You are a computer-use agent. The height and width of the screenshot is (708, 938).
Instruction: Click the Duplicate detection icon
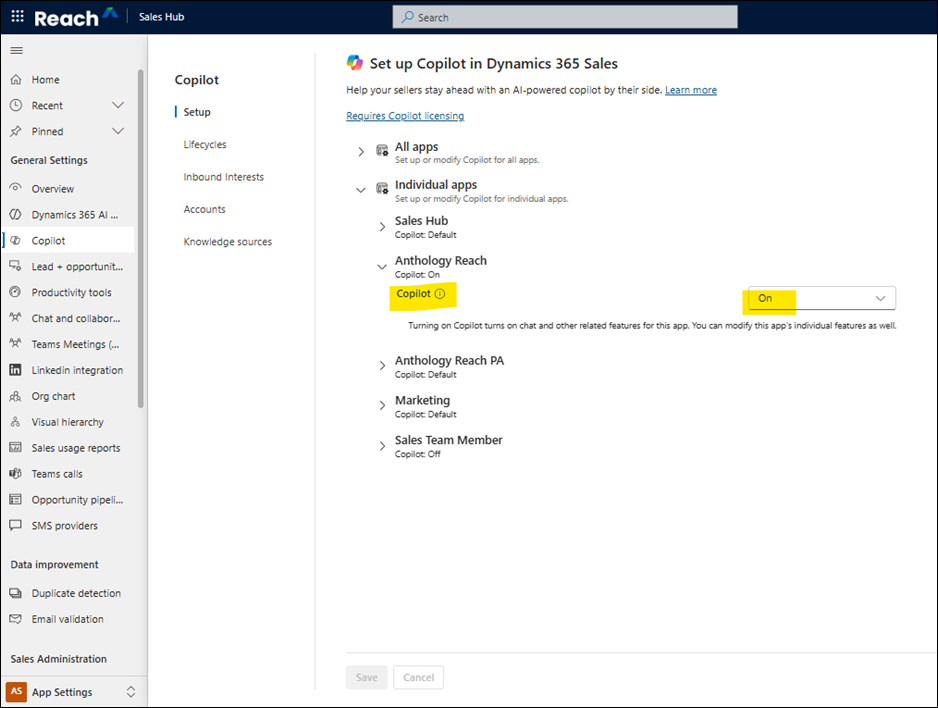16,593
